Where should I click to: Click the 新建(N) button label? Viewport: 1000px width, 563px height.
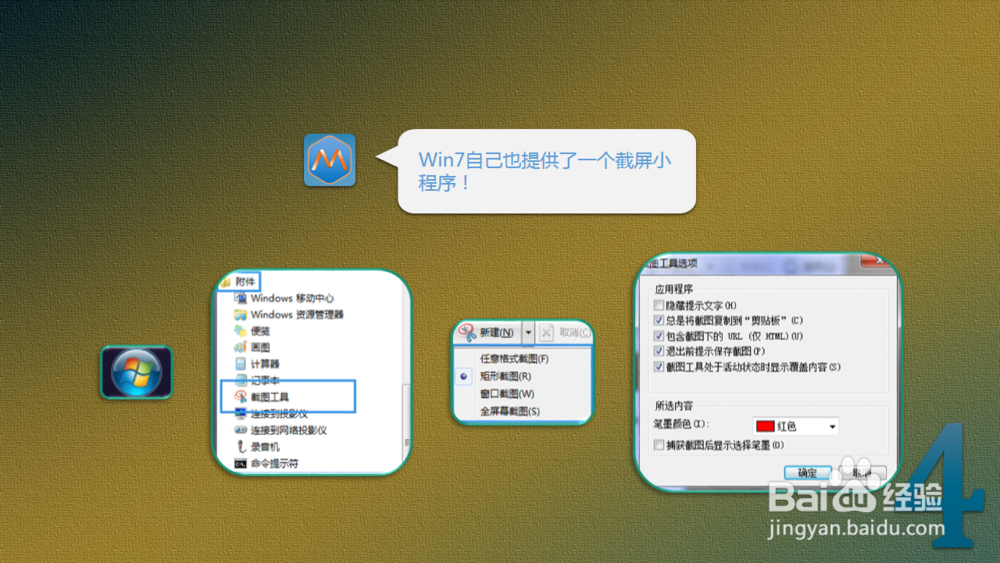pyautogui.click(x=496, y=332)
